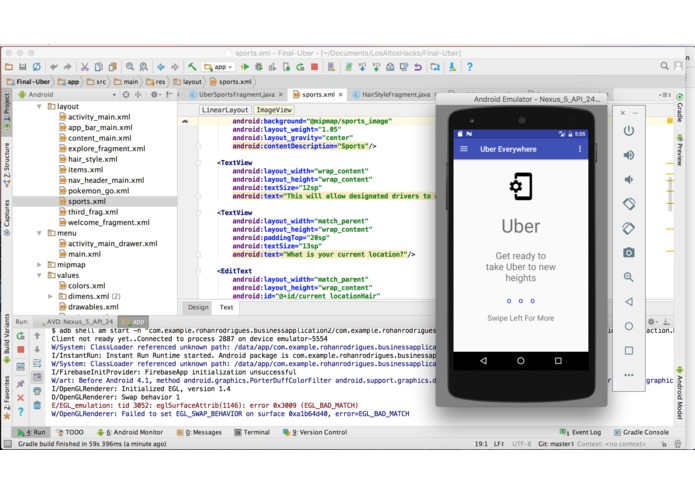Screen dimensions: 695x494
Task: Open the 6: Android Monitor tab
Action: pos(129,432)
